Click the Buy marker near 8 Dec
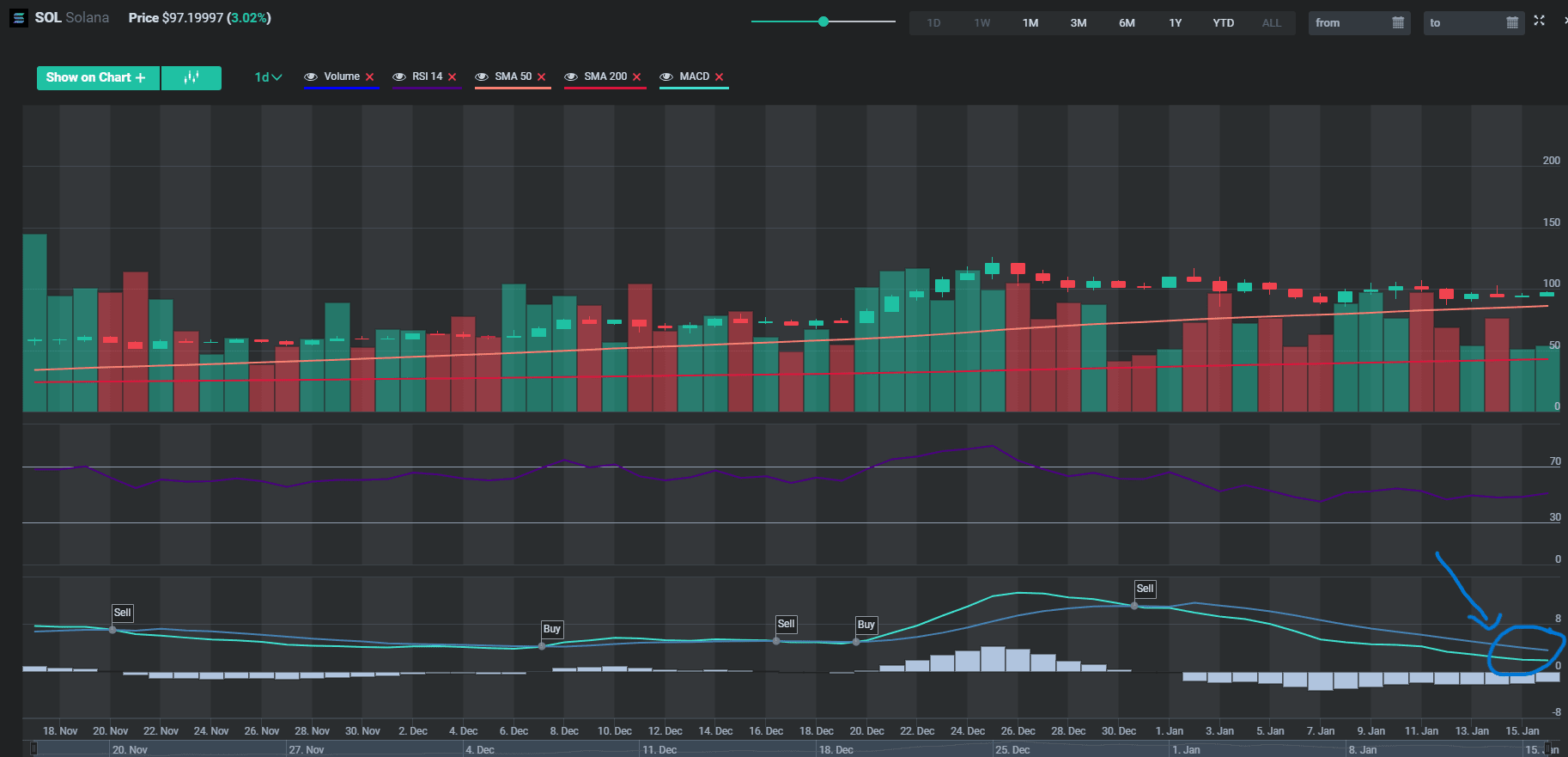Viewport: 1568px width, 757px height. click(x=551, y=629)
